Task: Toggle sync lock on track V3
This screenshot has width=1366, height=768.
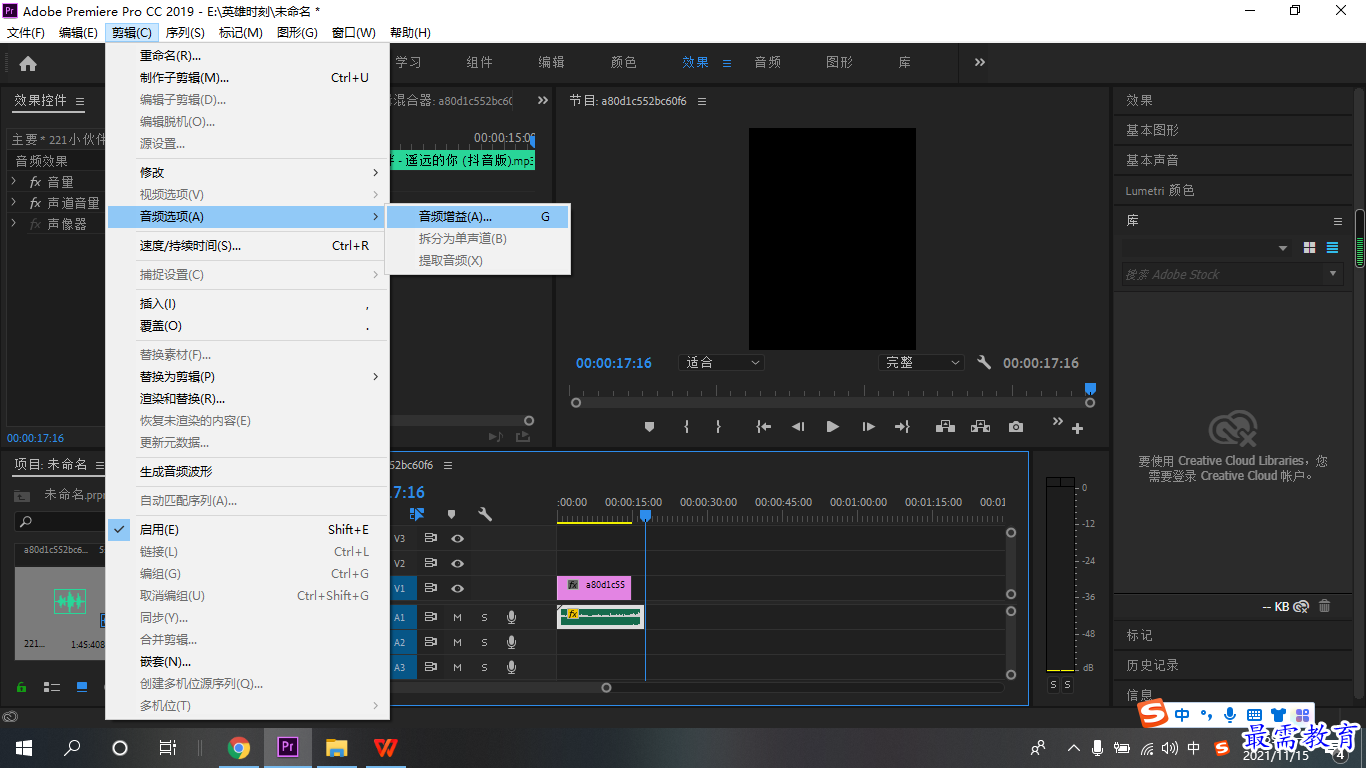Action: (x=431, y=538)
